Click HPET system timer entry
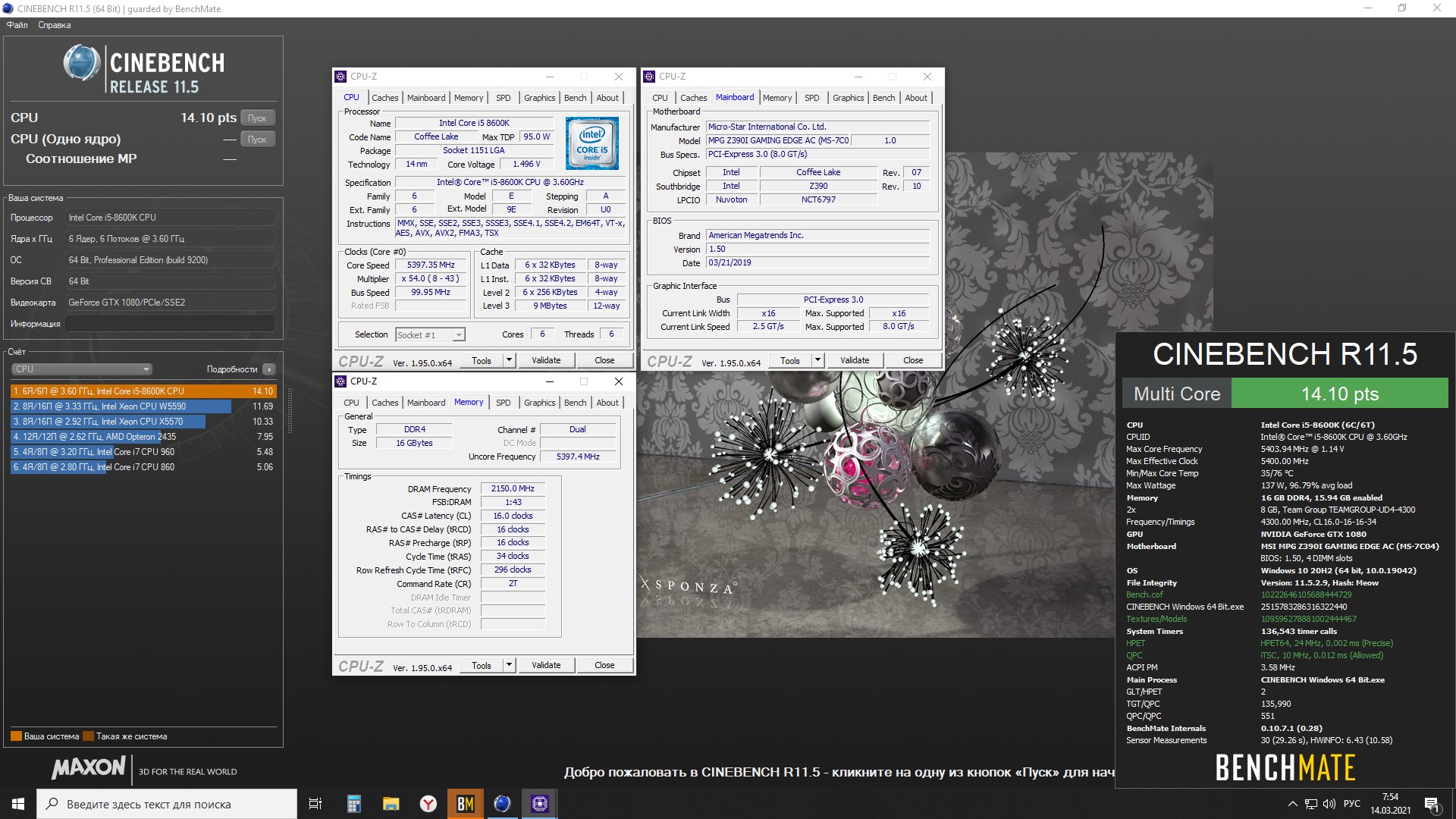 (1135, 643)
